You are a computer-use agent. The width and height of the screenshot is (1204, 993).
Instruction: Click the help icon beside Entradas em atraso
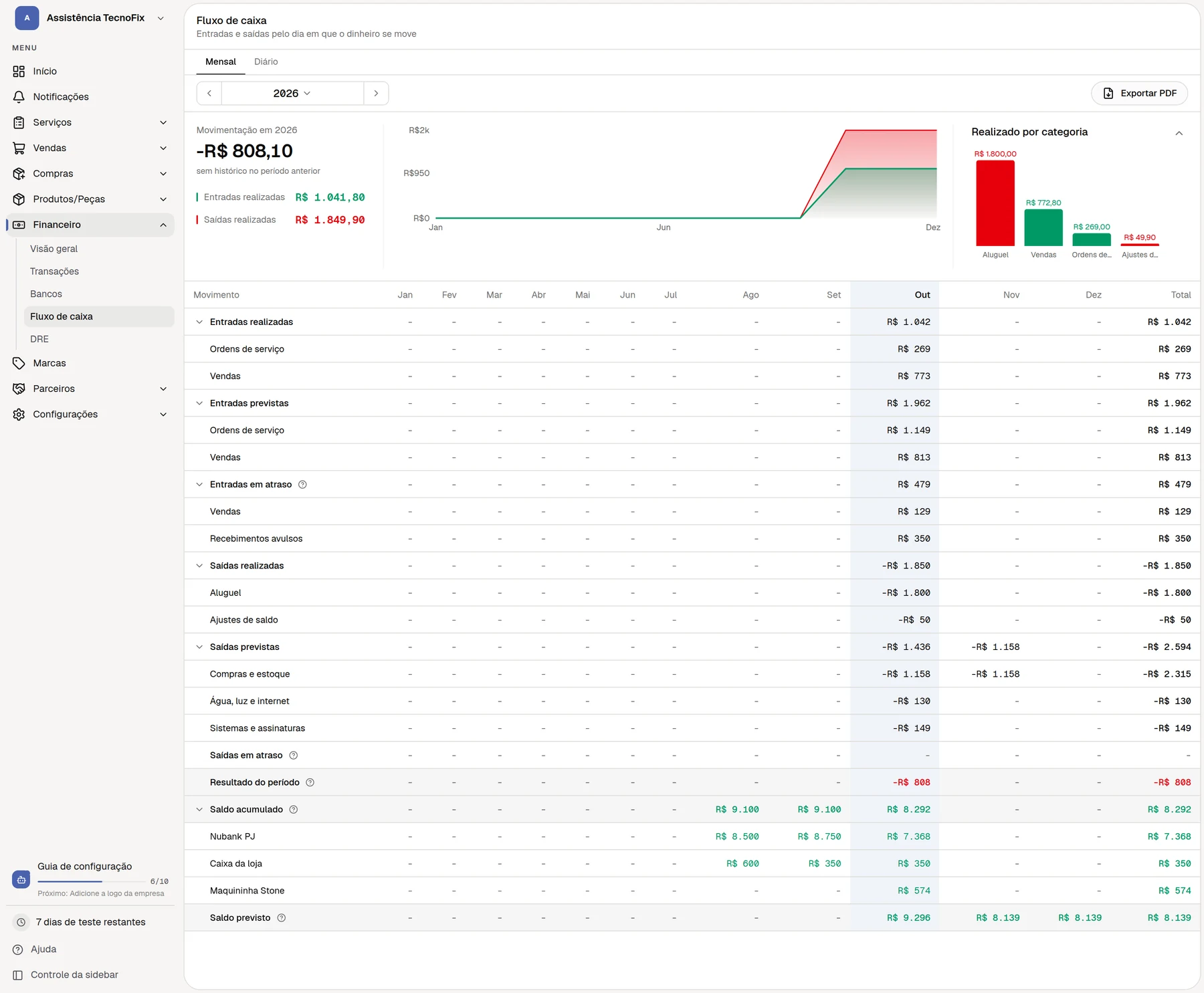[x=302, y=485]
